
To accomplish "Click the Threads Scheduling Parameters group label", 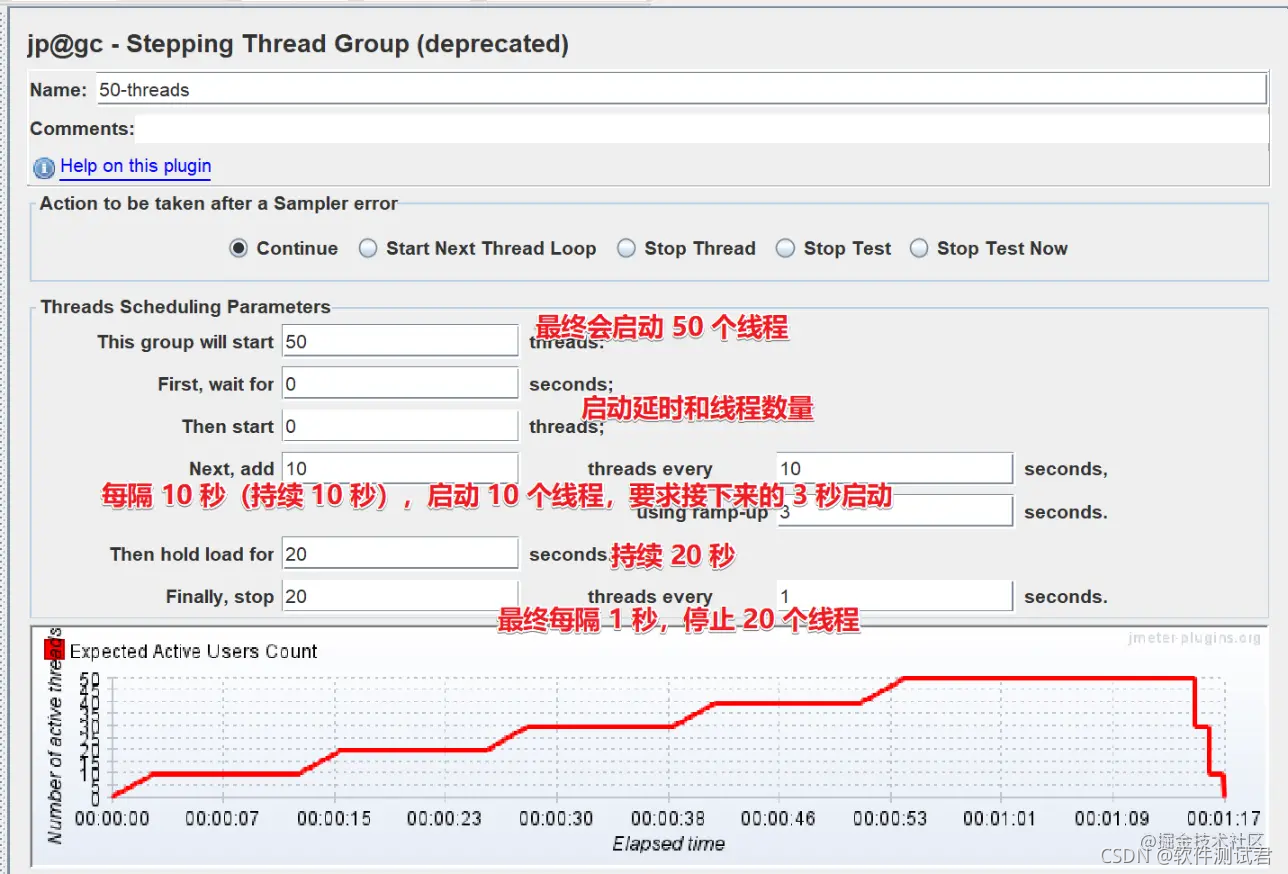I will 185,307.
